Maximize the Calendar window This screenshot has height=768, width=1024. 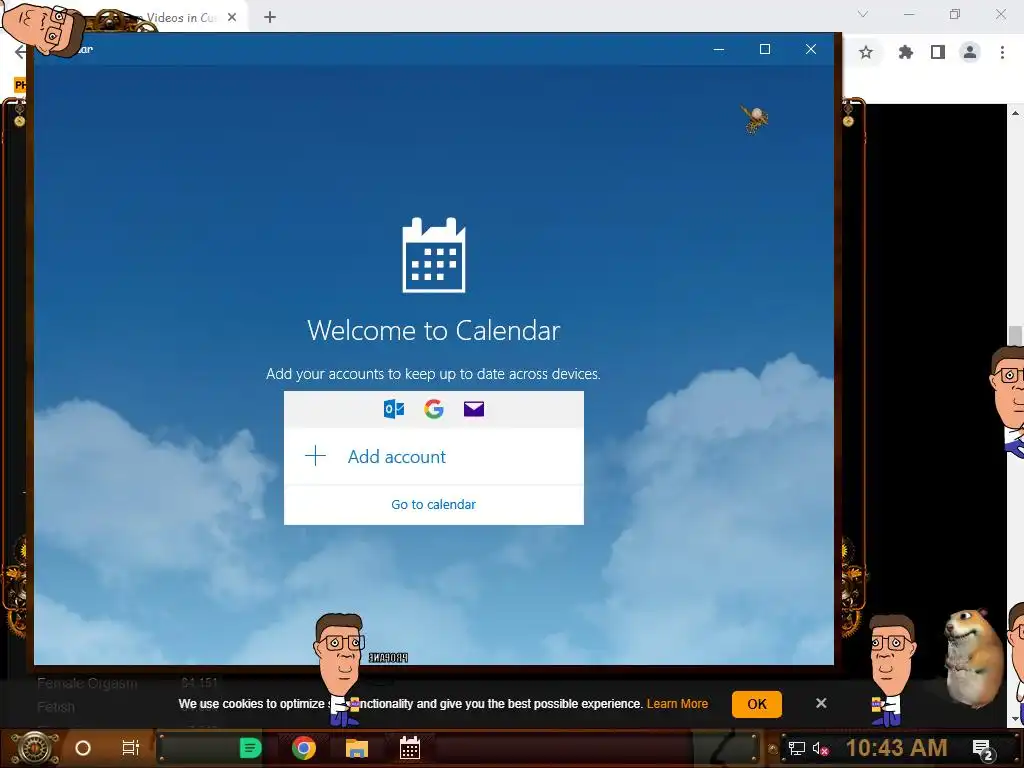765,49
